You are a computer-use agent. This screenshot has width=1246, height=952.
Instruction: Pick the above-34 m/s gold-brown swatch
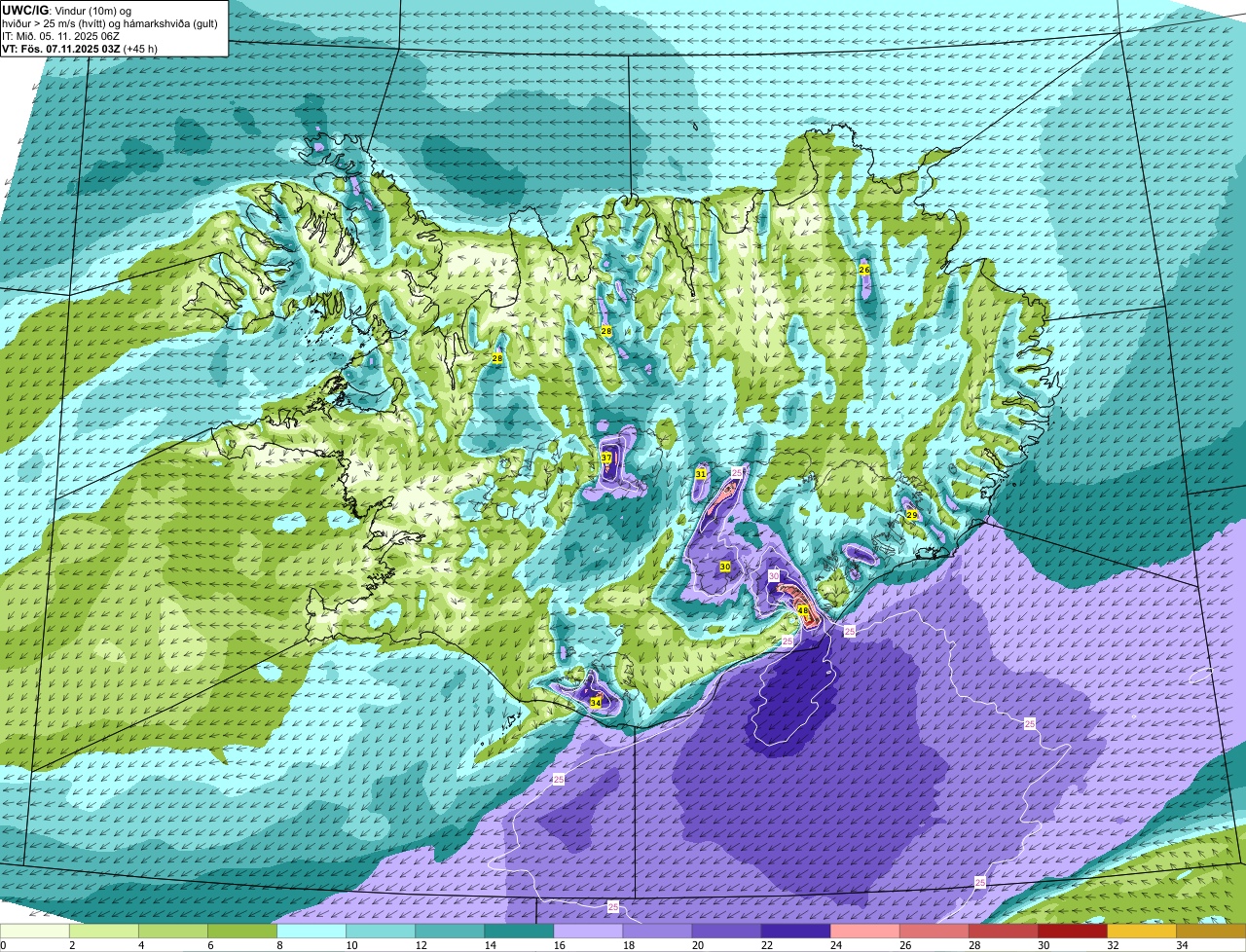[1211, 932]
